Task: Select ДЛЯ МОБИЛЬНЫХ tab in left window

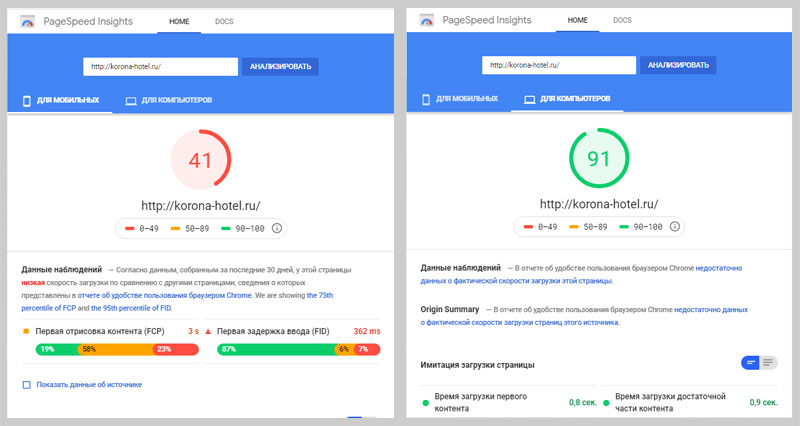Action: point(61,100)
